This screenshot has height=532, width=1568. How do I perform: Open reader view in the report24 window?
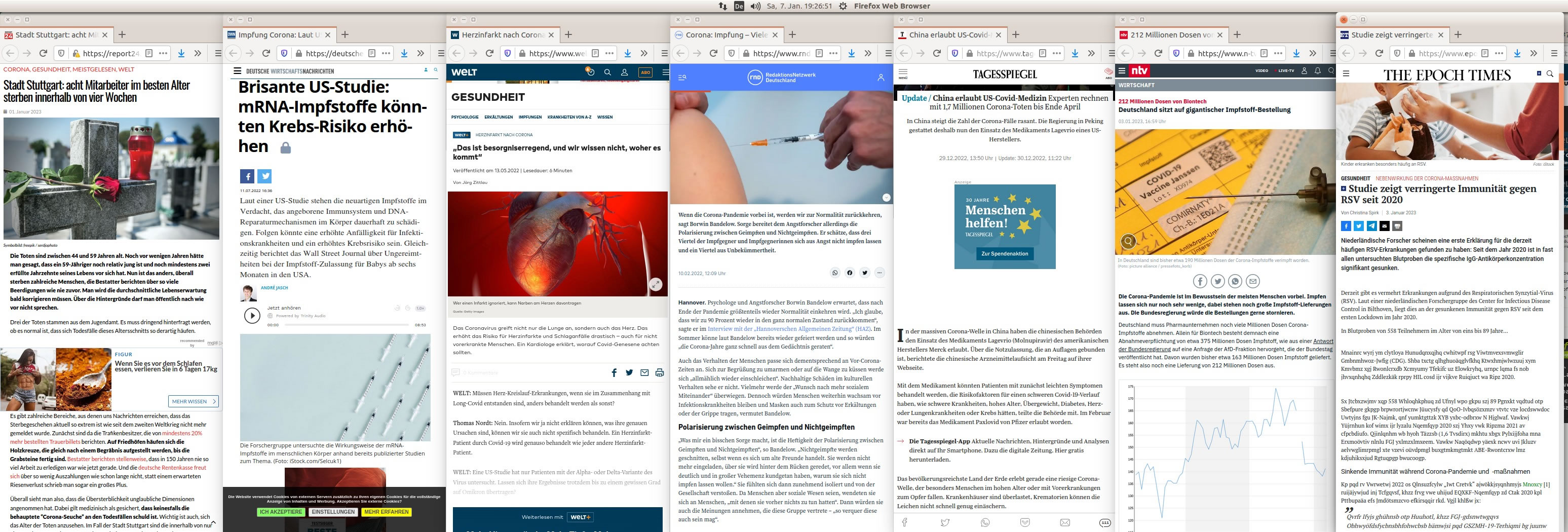[x=149, y=54]
